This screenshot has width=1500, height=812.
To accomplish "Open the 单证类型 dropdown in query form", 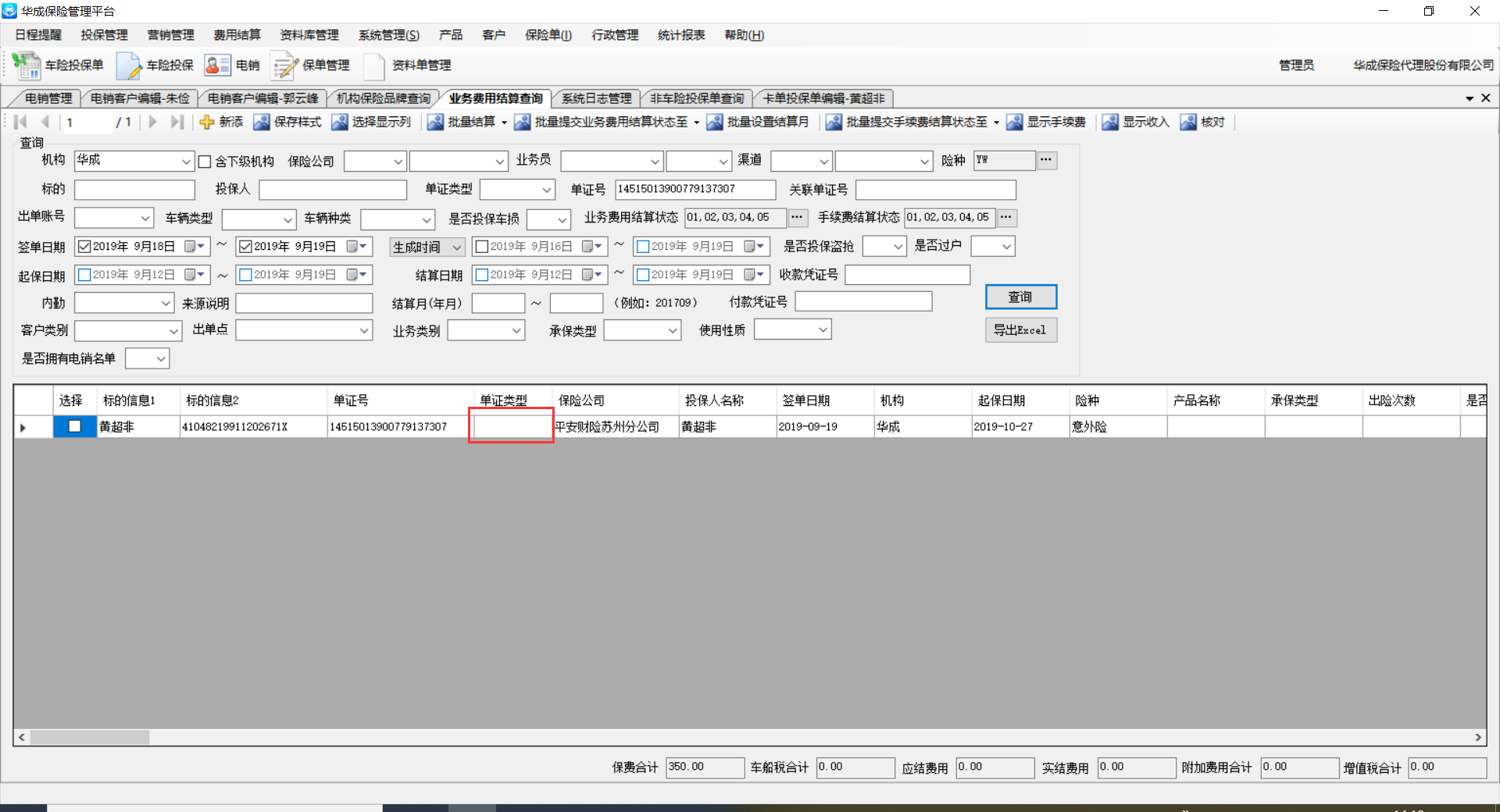I will click(x=546, y=190).
